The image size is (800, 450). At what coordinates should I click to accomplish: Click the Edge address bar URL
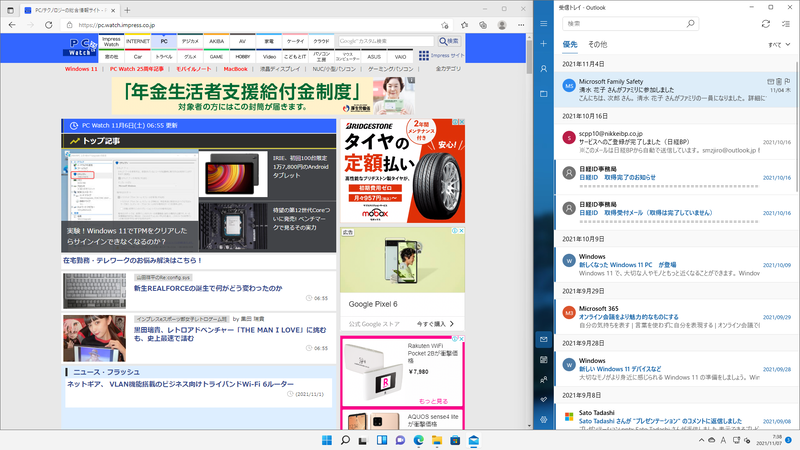[117, 25]
